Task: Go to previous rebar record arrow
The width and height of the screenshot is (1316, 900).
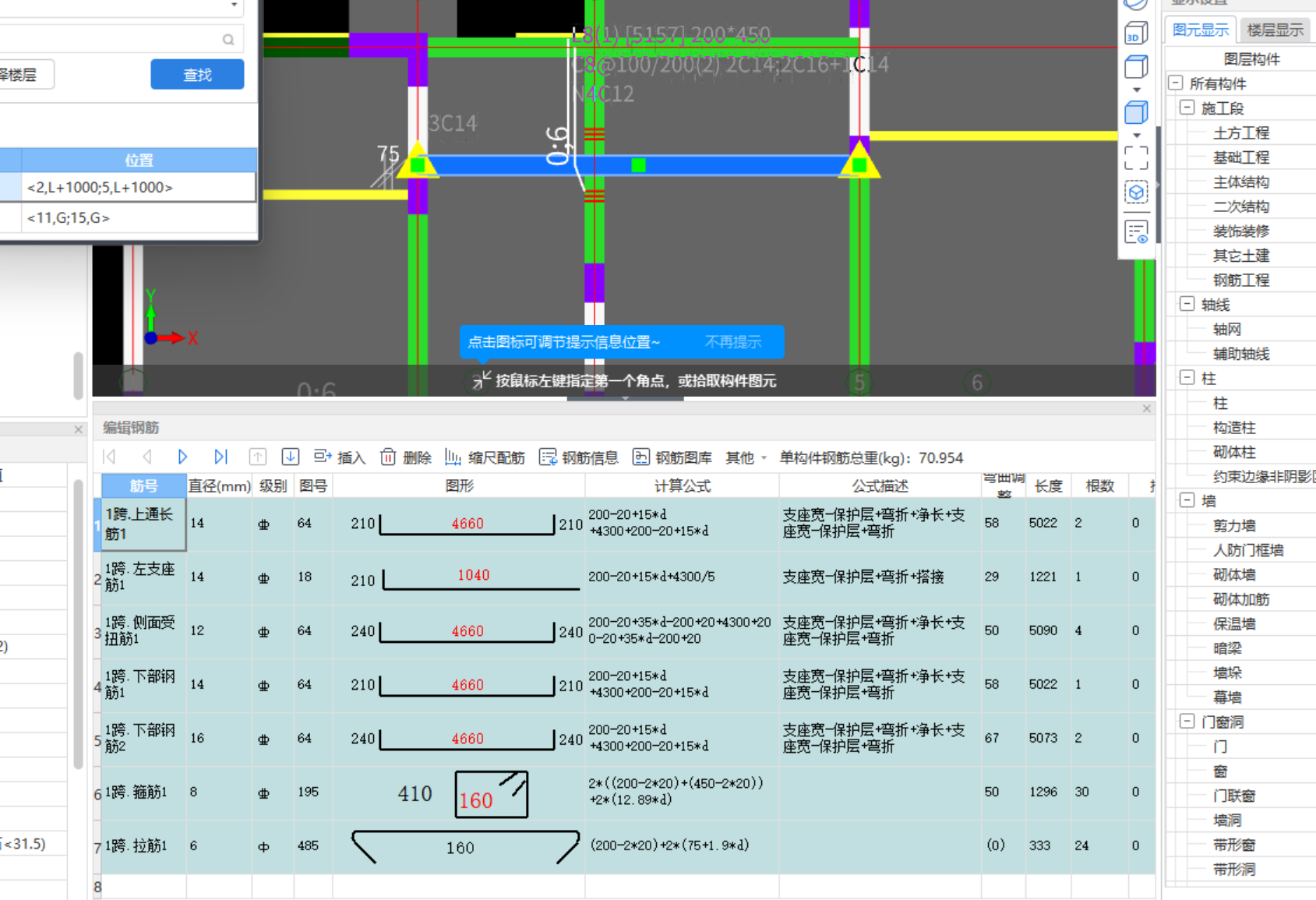Action: tap(146, 457)
